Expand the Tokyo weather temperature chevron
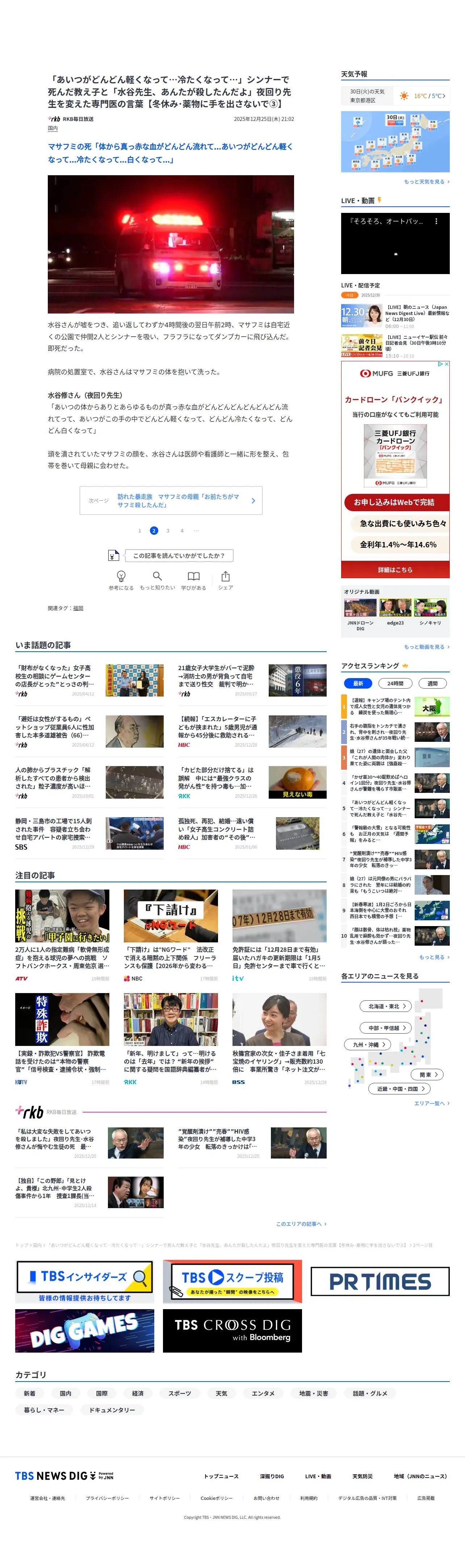This screenshot has height=1568, width=465. pyautogui.click(x=444, y=96)
